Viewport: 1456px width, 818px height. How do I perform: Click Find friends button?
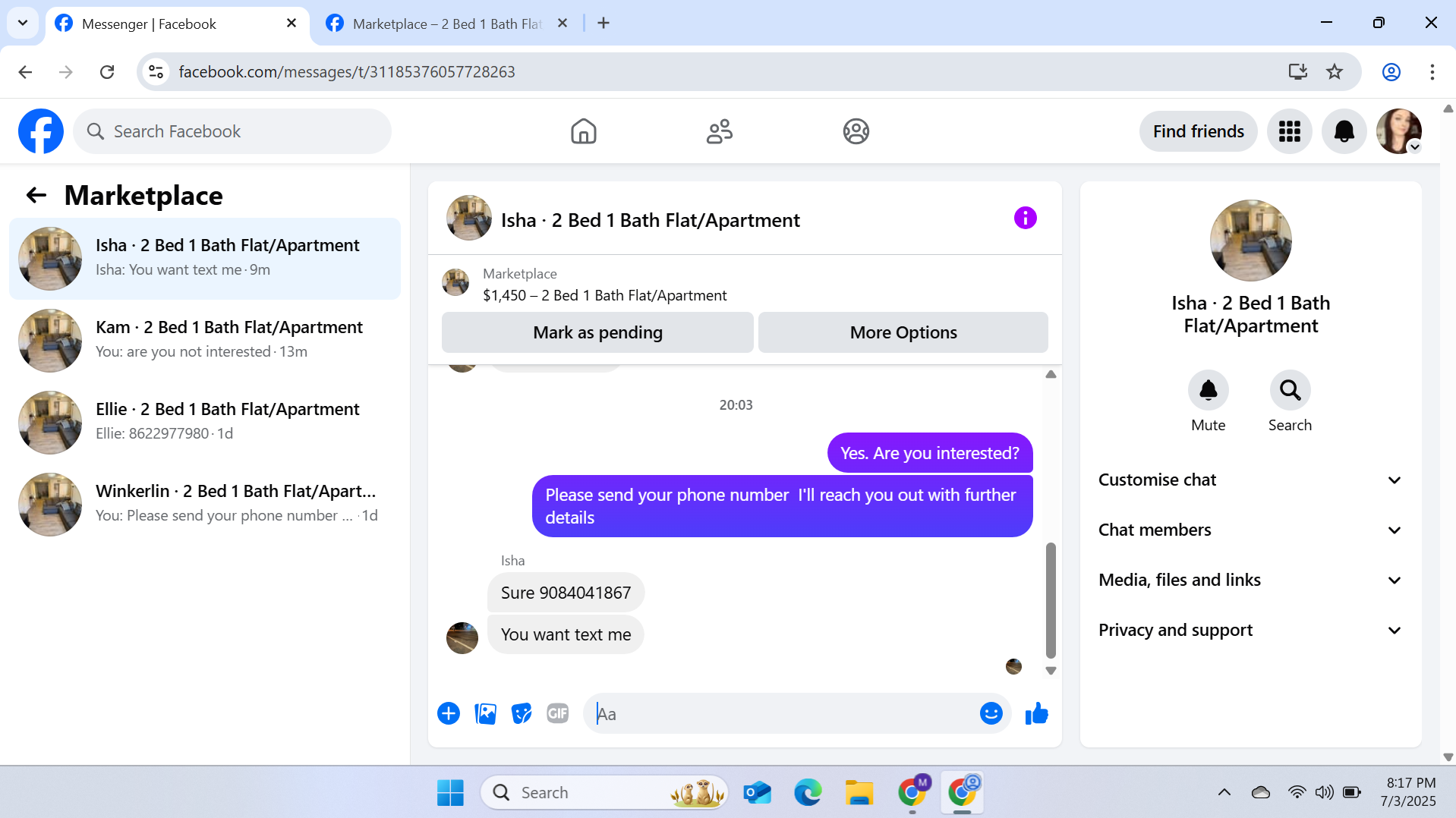coord(1198,131)
